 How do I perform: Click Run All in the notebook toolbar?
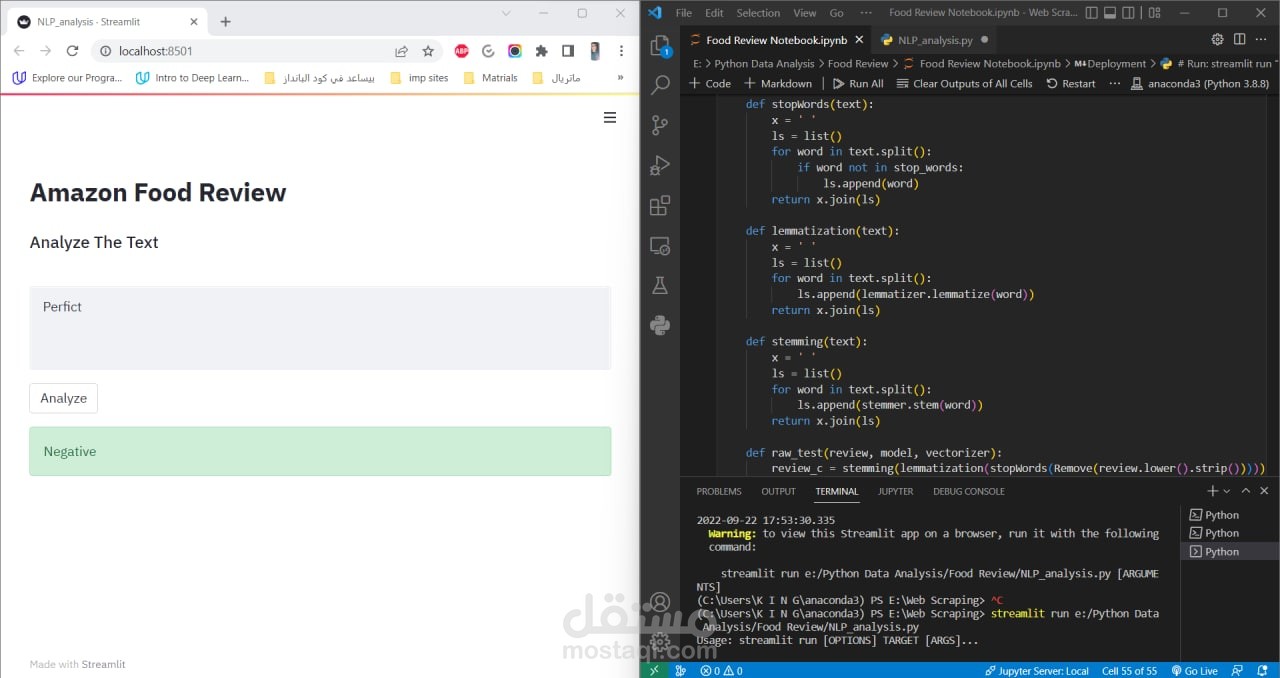coord(857,83)
